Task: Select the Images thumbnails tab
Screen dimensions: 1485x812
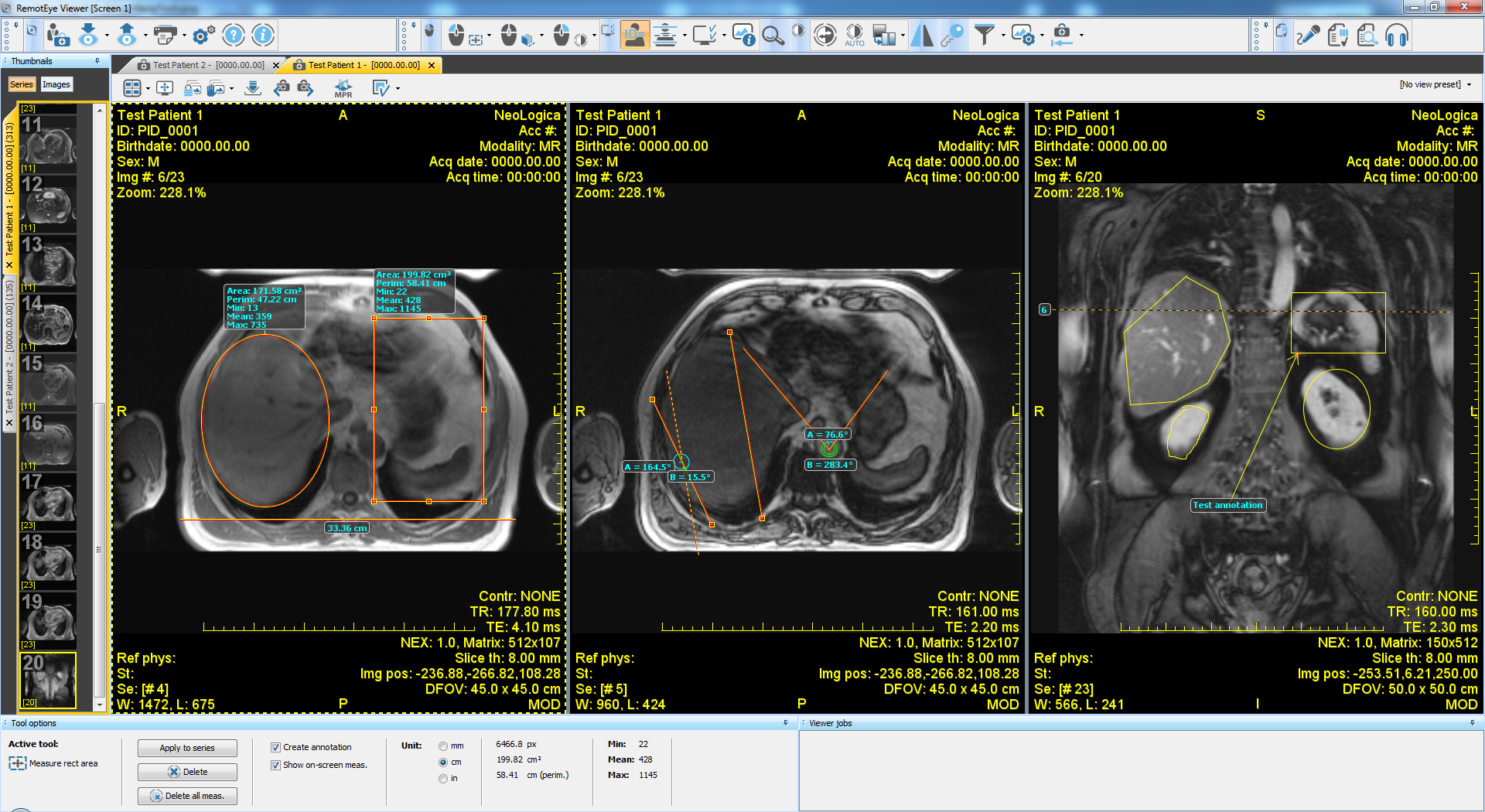Action: point(56,84)
